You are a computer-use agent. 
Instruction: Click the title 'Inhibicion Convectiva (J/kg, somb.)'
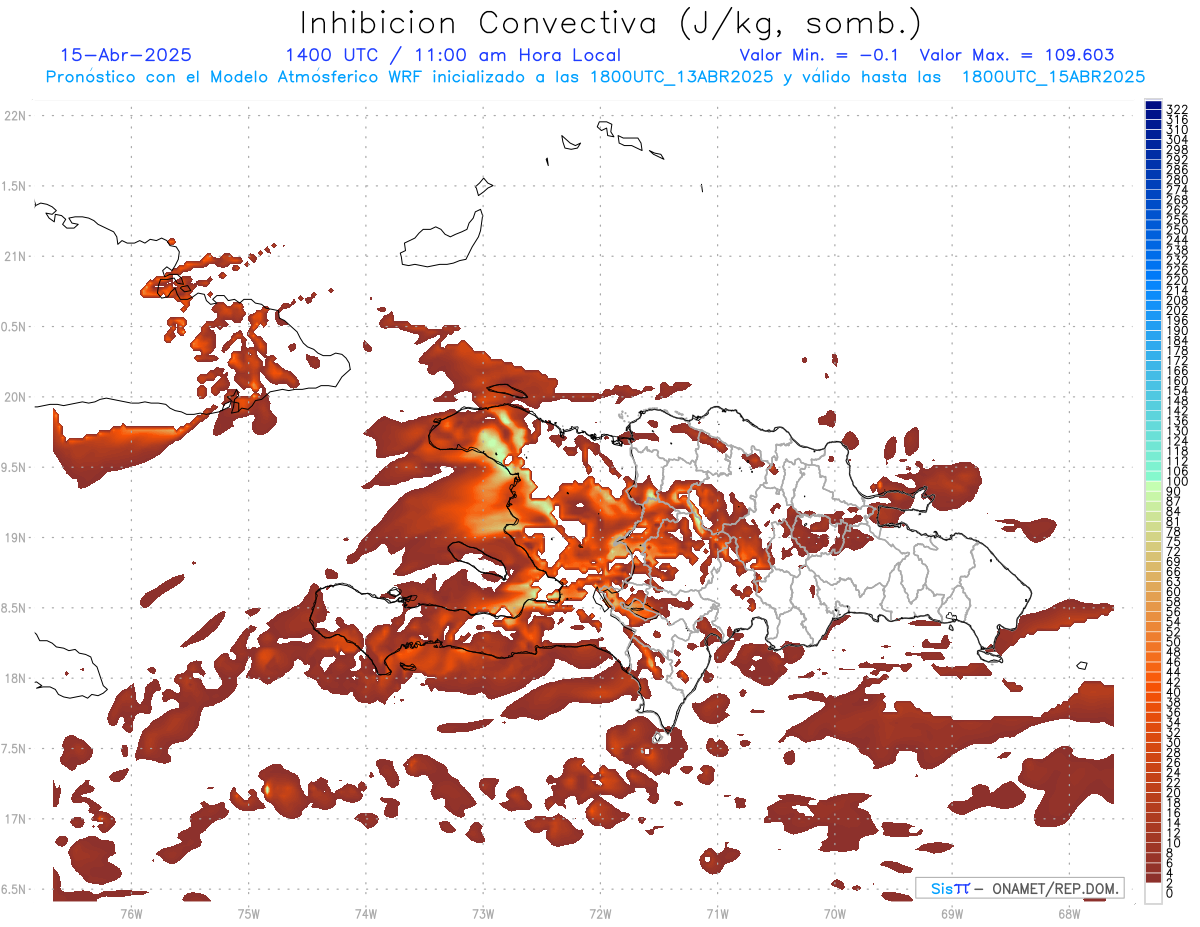(611, 23)
